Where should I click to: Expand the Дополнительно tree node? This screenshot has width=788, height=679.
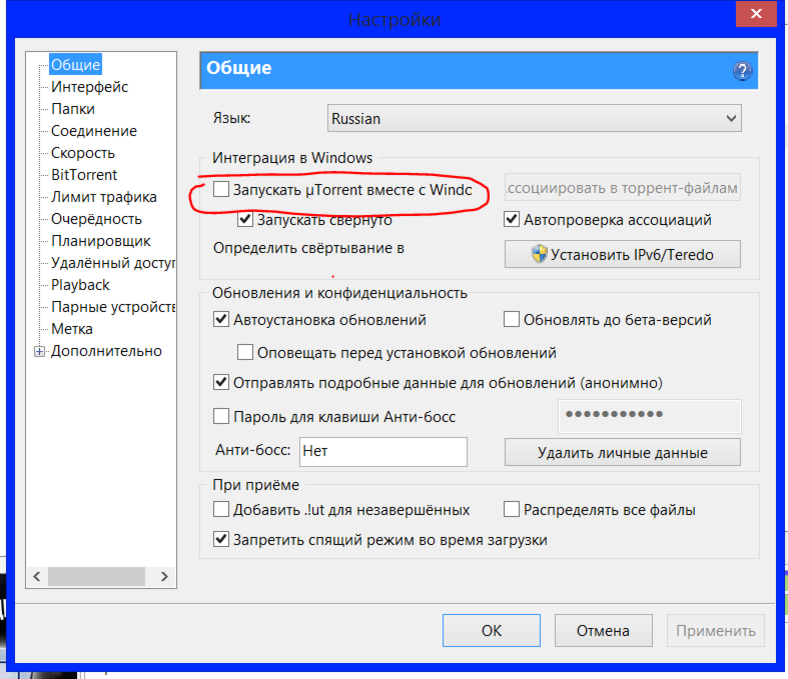(x=39, y=351)
